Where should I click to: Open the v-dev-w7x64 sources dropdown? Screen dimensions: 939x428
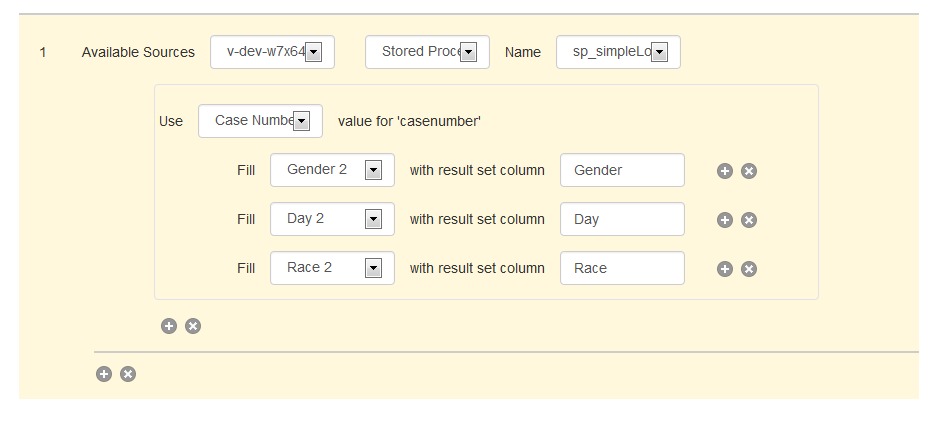(272, 52)
